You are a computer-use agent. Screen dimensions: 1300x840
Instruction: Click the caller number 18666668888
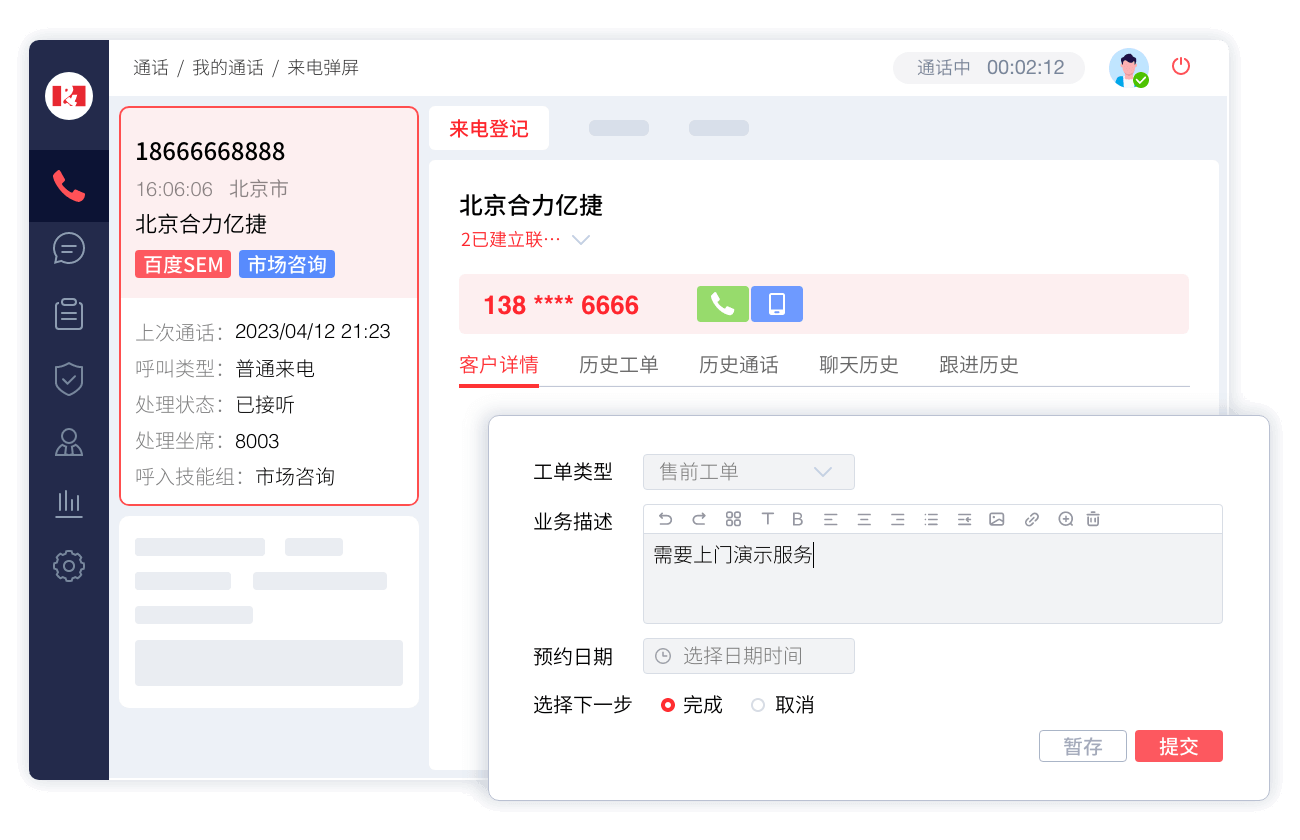tap(210, 151)
